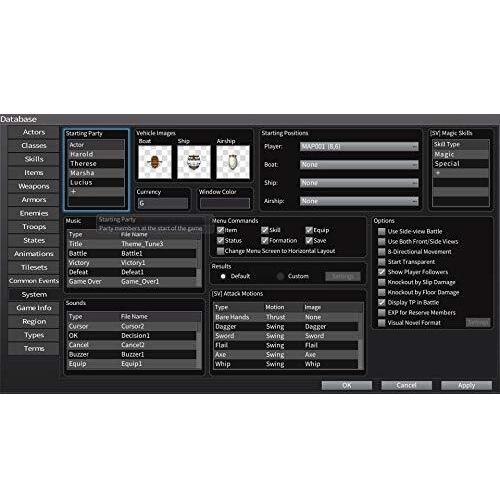Open the Common Events tab
Viewport: 500px width, 500px height.
click(x=34, y=281)
